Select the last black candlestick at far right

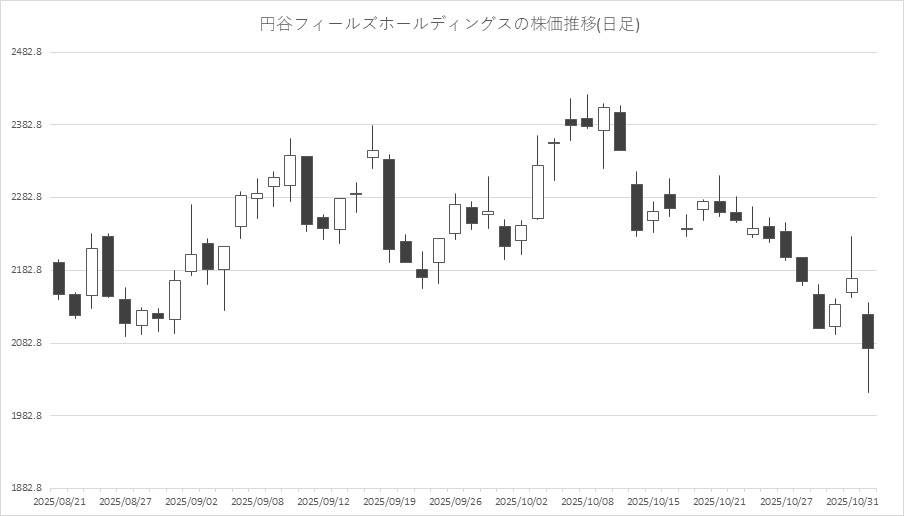coord(868,331)
